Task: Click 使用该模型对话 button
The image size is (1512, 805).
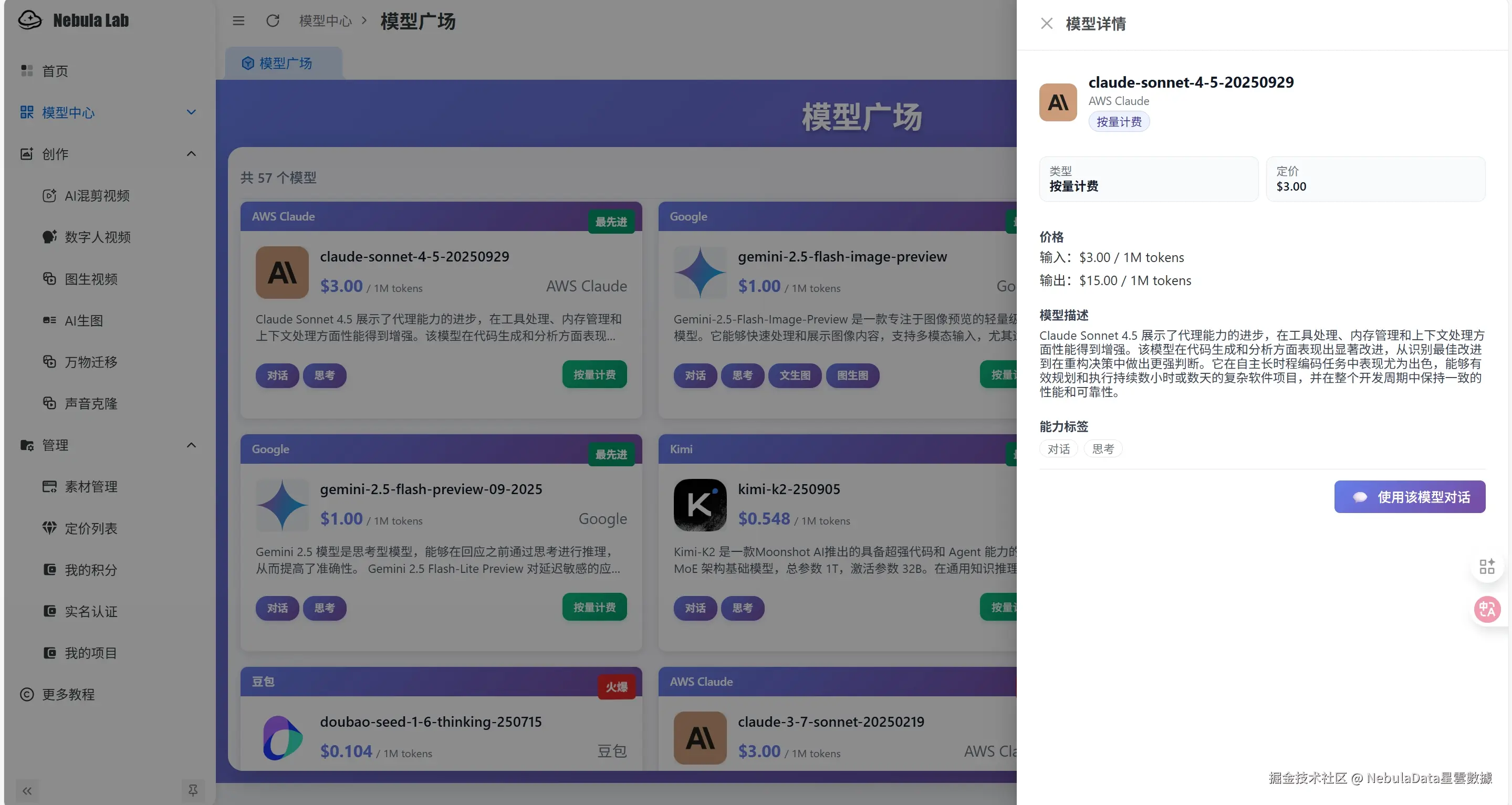Action: (x=1409, y=497)
